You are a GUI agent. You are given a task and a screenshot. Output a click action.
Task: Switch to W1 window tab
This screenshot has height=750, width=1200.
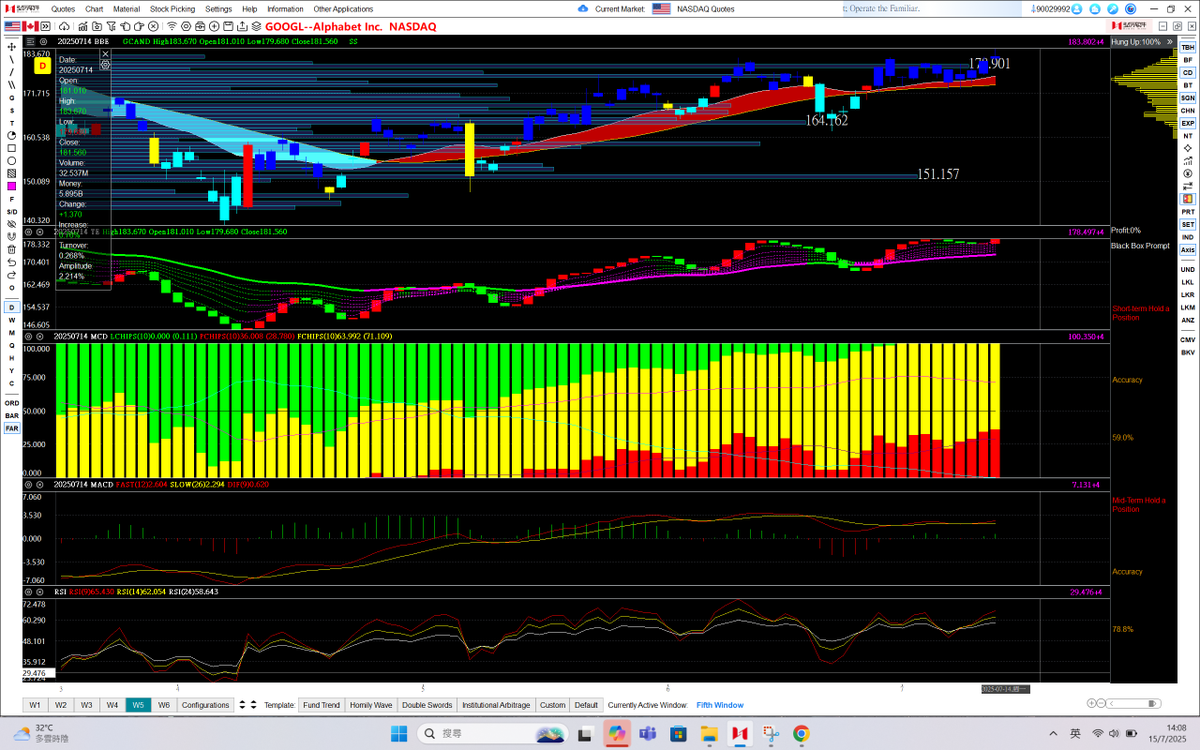(35, 705)
